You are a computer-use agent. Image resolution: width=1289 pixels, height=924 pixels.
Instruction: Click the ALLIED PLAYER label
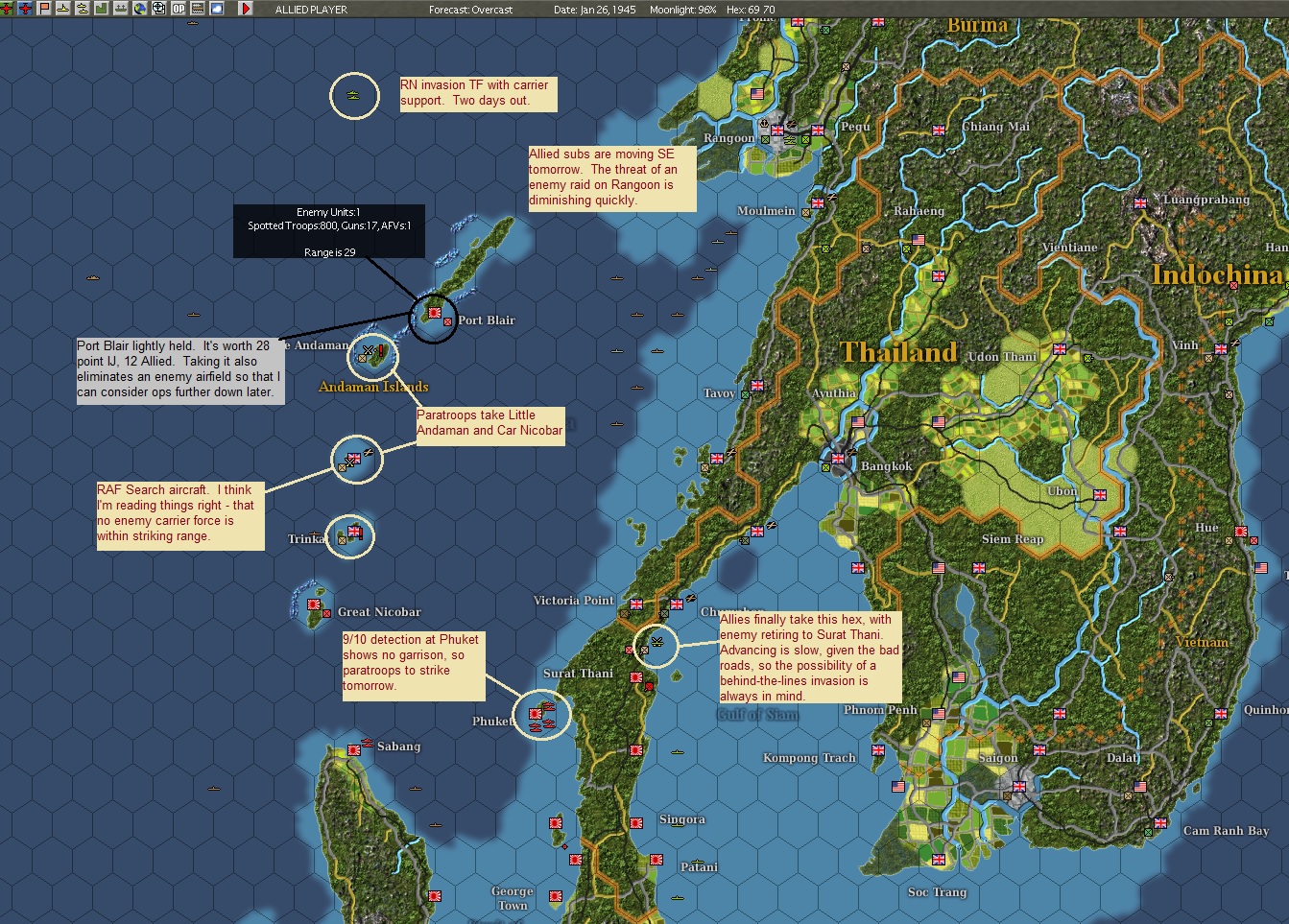(311, 10)
